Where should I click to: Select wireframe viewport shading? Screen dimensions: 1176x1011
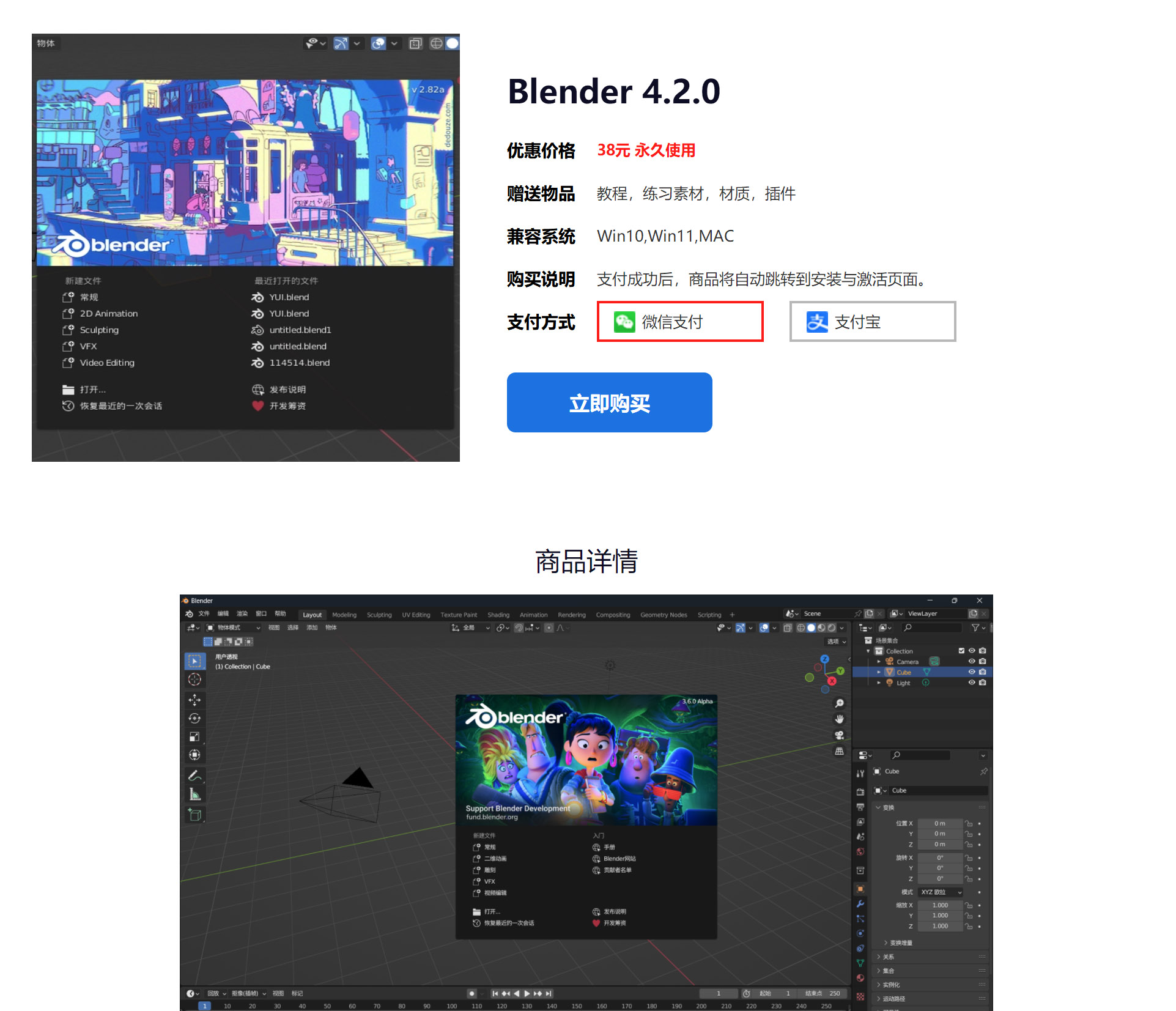801,628
